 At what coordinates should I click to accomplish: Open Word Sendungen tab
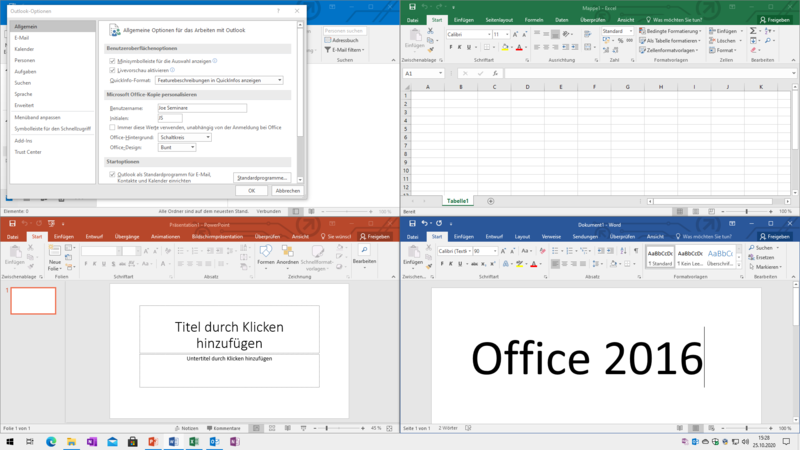click(x=585, y=237)
